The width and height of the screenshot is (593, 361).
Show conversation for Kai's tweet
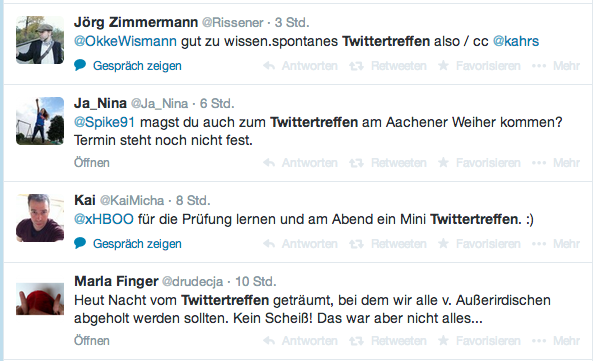coord(128,244)
